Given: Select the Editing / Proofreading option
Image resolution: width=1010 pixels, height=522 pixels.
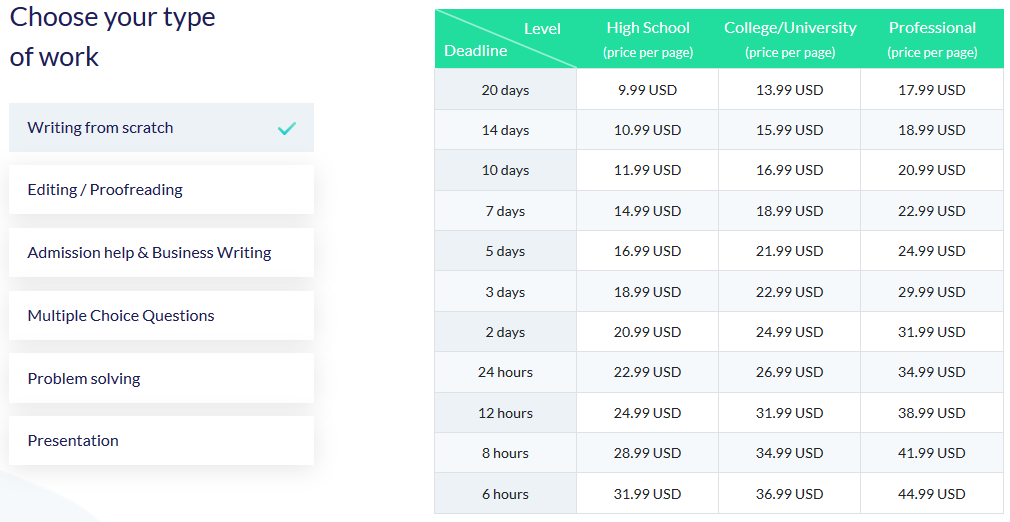Looking at the screenshot, I should click(162, 189).
